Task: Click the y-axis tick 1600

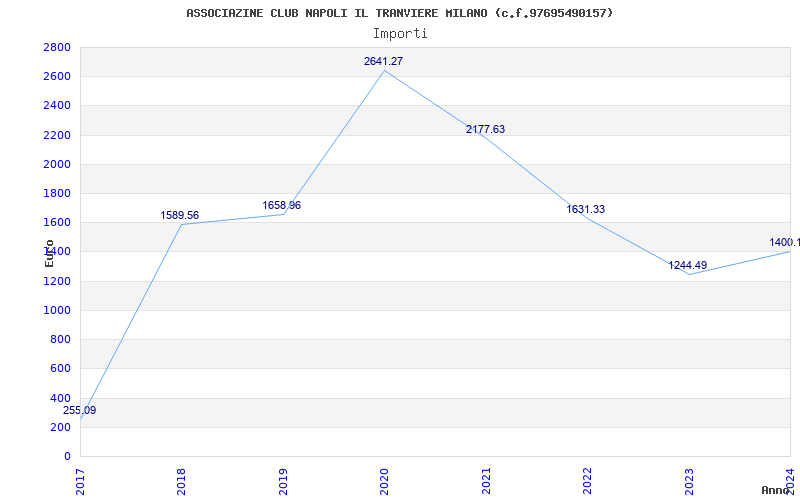Action: point(57,222)
